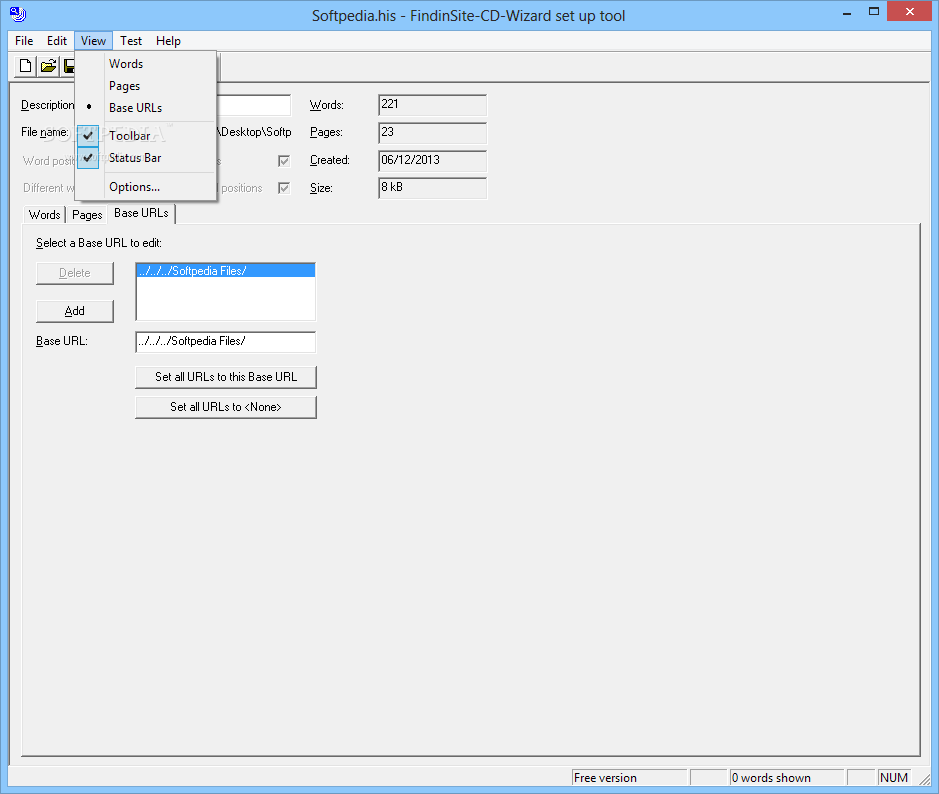Select the ../../../Softpedia Files/ list entry
Screen dimensions: 939x794
point(226,271)
